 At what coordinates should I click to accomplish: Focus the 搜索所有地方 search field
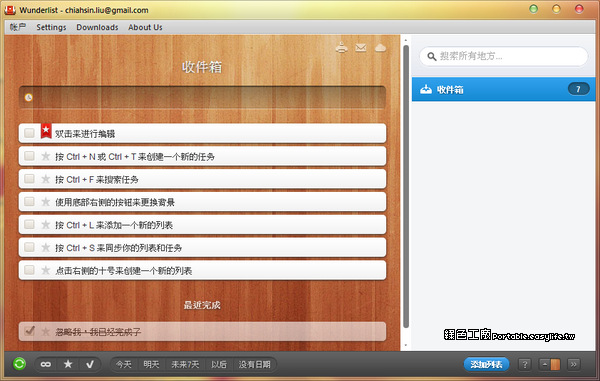pyautogui.click(x=504, y=56)
